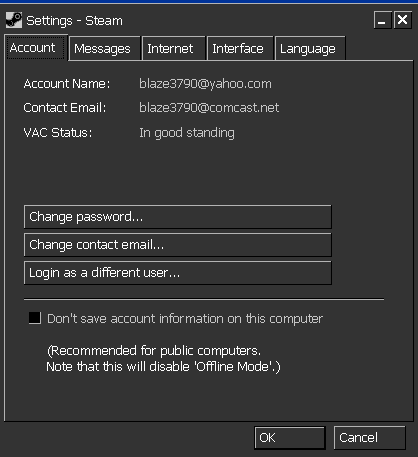Image resolution: width=418 pixels, height=457 pixels.
Task: Click the Steam logo icon in title bar
Action: (14, 20)
